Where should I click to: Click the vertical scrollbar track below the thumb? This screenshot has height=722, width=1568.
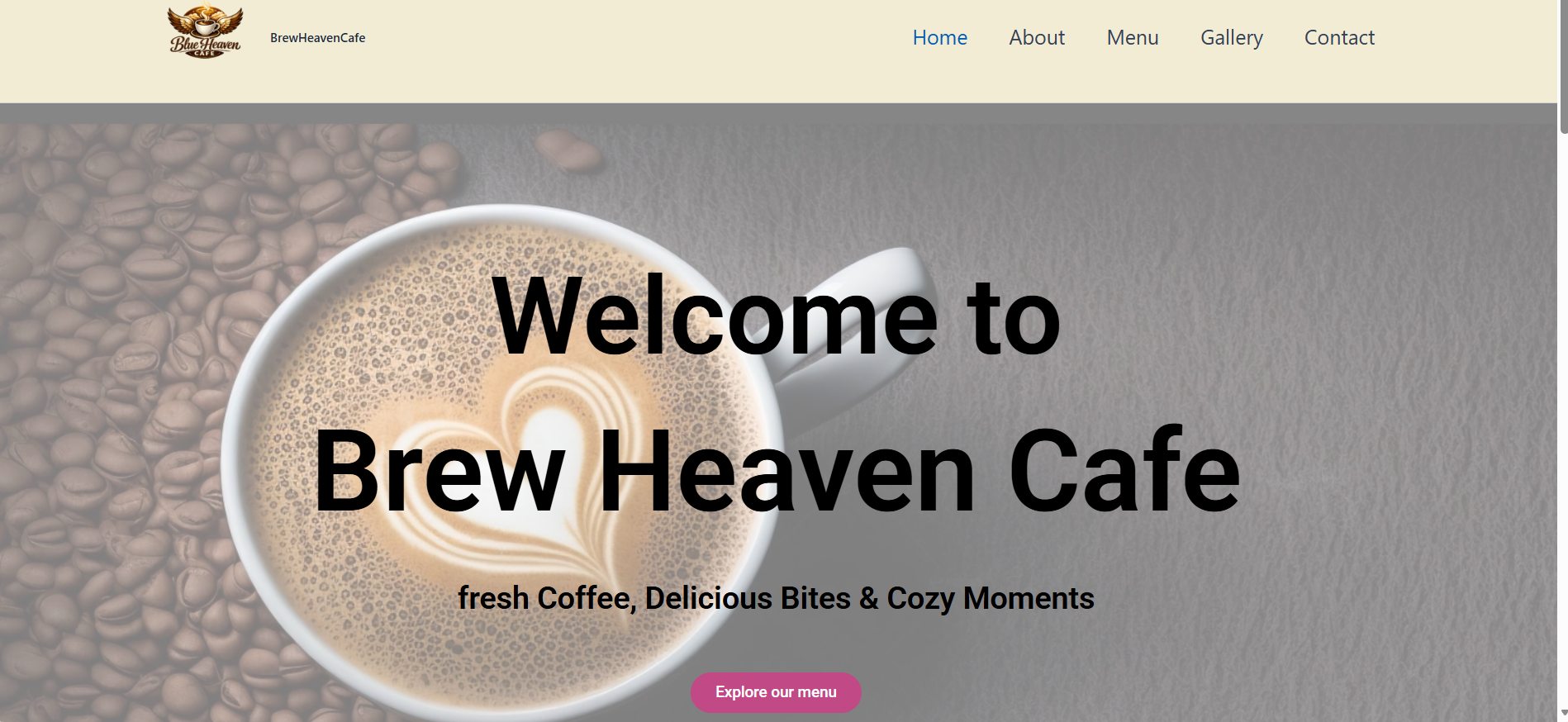[x=1563, y=413]
